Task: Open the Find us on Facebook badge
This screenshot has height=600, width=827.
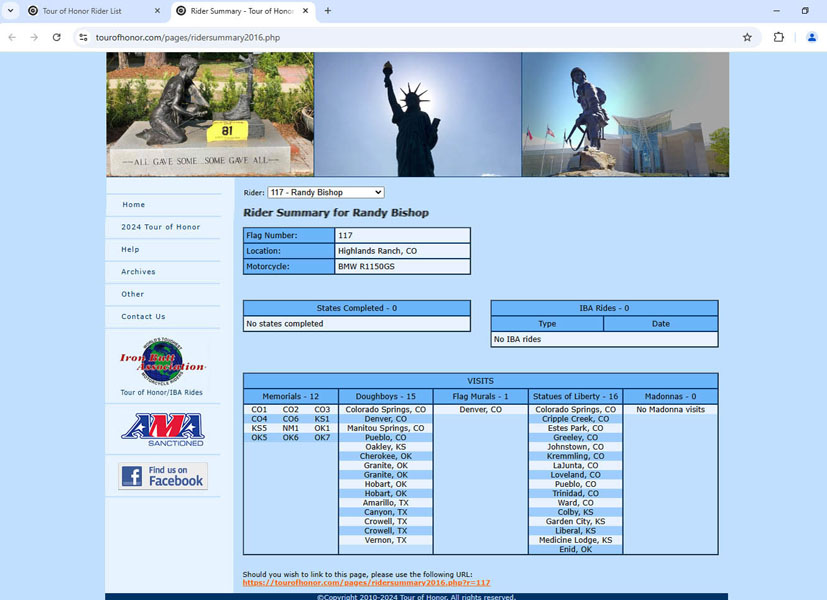Action: (163, 476)
